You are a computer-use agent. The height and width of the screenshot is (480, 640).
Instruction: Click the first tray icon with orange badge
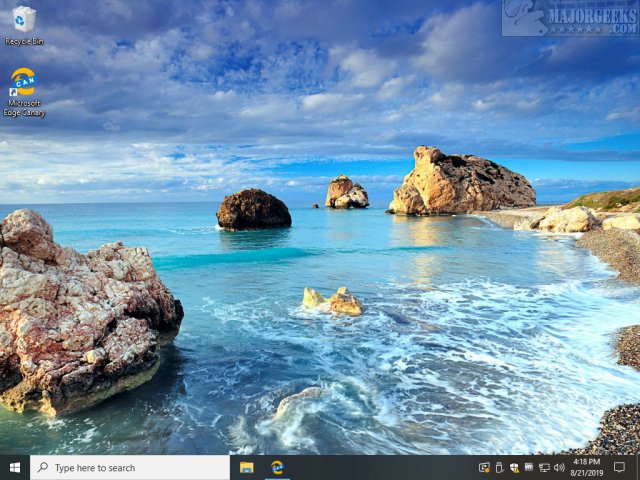click(x=484, y=467)
